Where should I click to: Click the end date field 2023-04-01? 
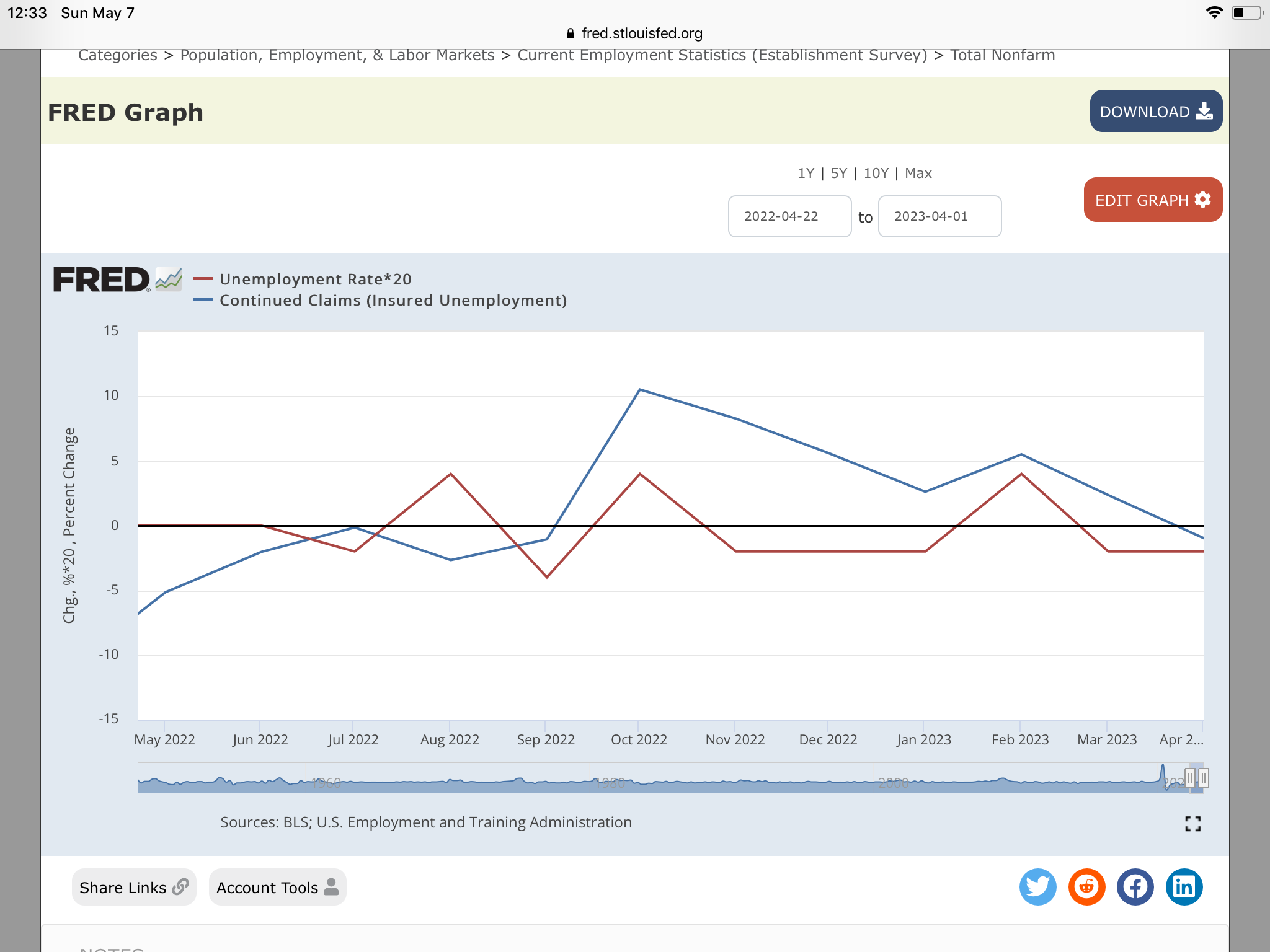click(x=939, y=216)
